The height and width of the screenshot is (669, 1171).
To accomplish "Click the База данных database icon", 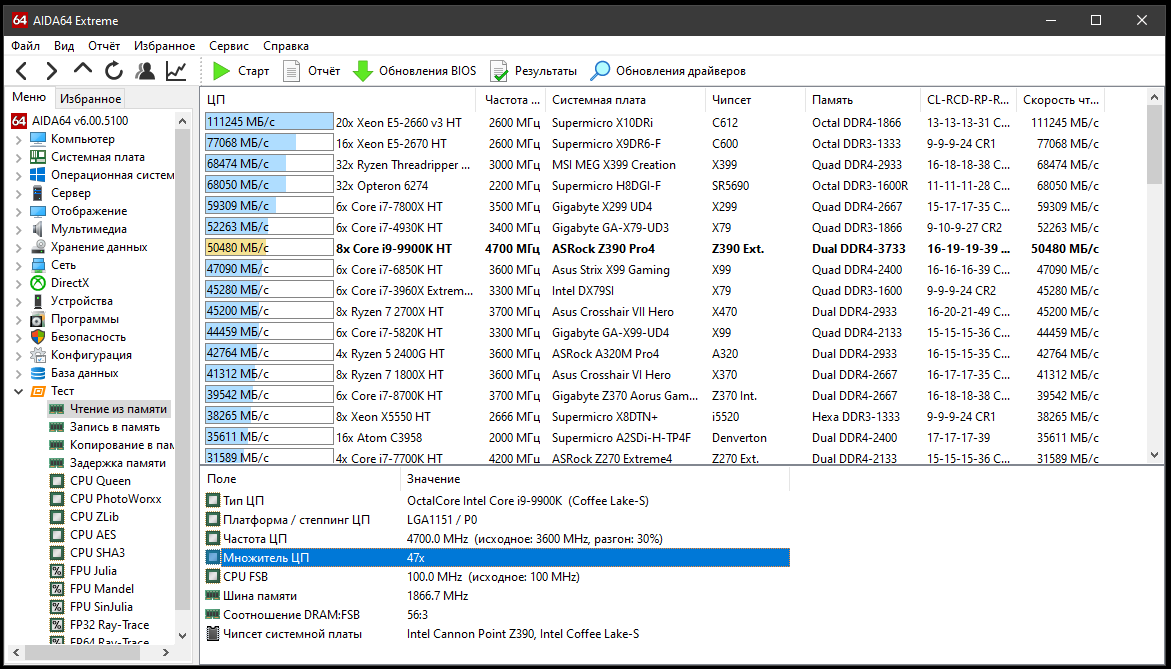I will [x=38, y=373].
